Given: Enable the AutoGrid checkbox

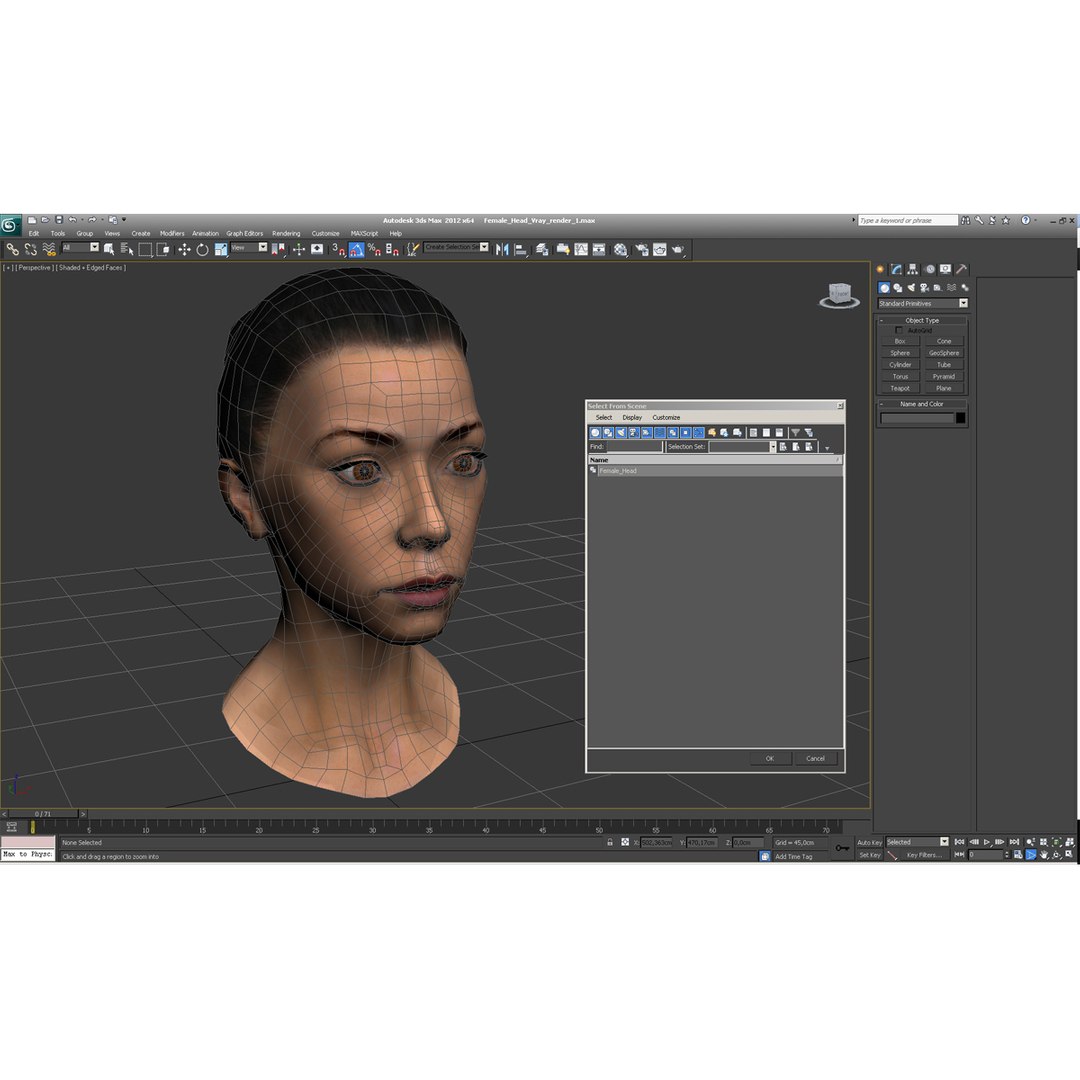Looking at the screenshot, I should tap(898, 331).
